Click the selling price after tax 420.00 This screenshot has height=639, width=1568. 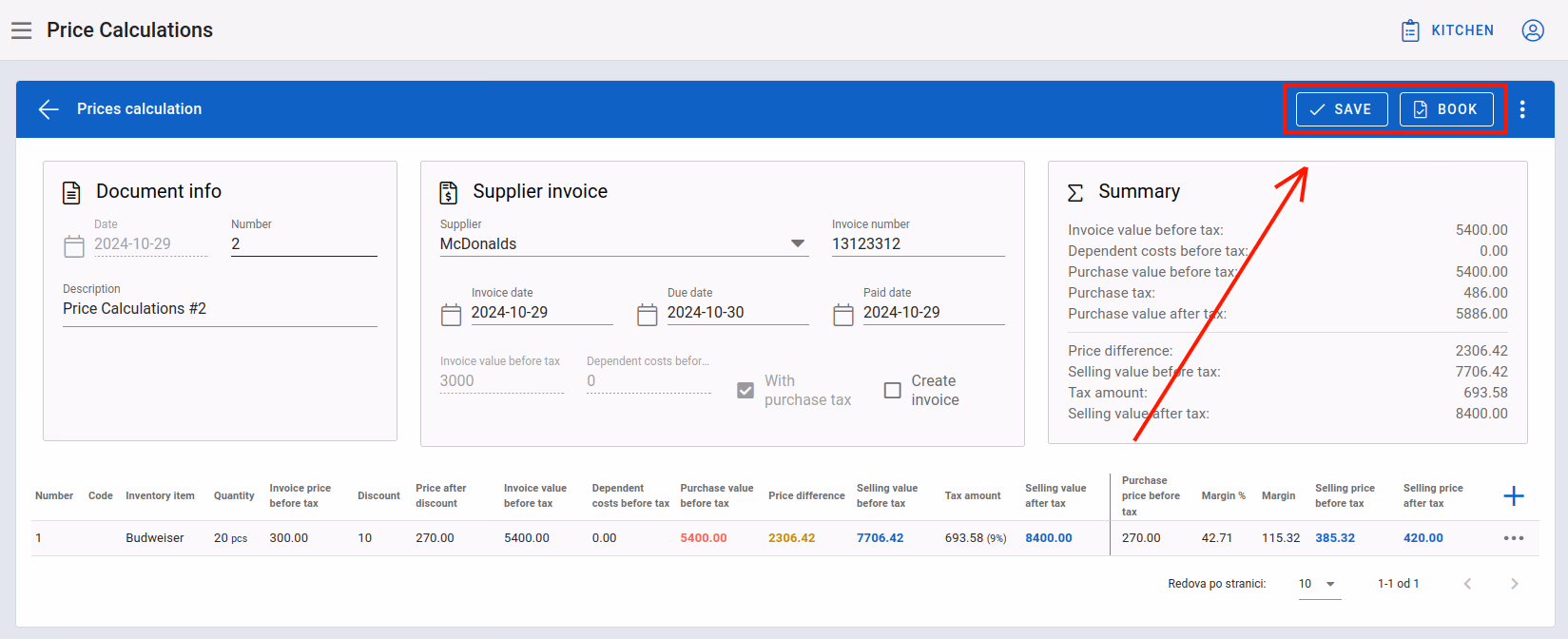point(1423,538)
